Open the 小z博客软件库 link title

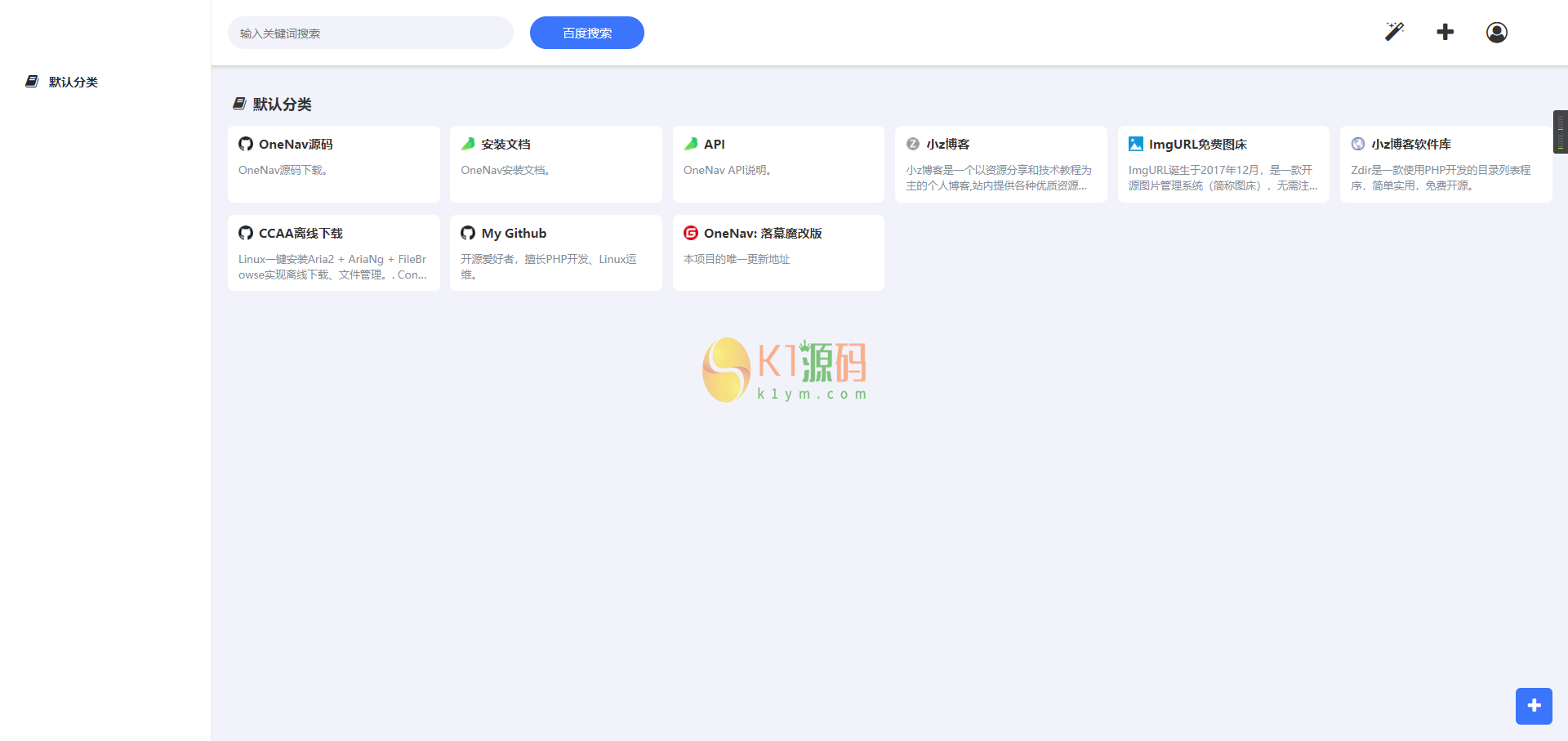coord(1411,144)
